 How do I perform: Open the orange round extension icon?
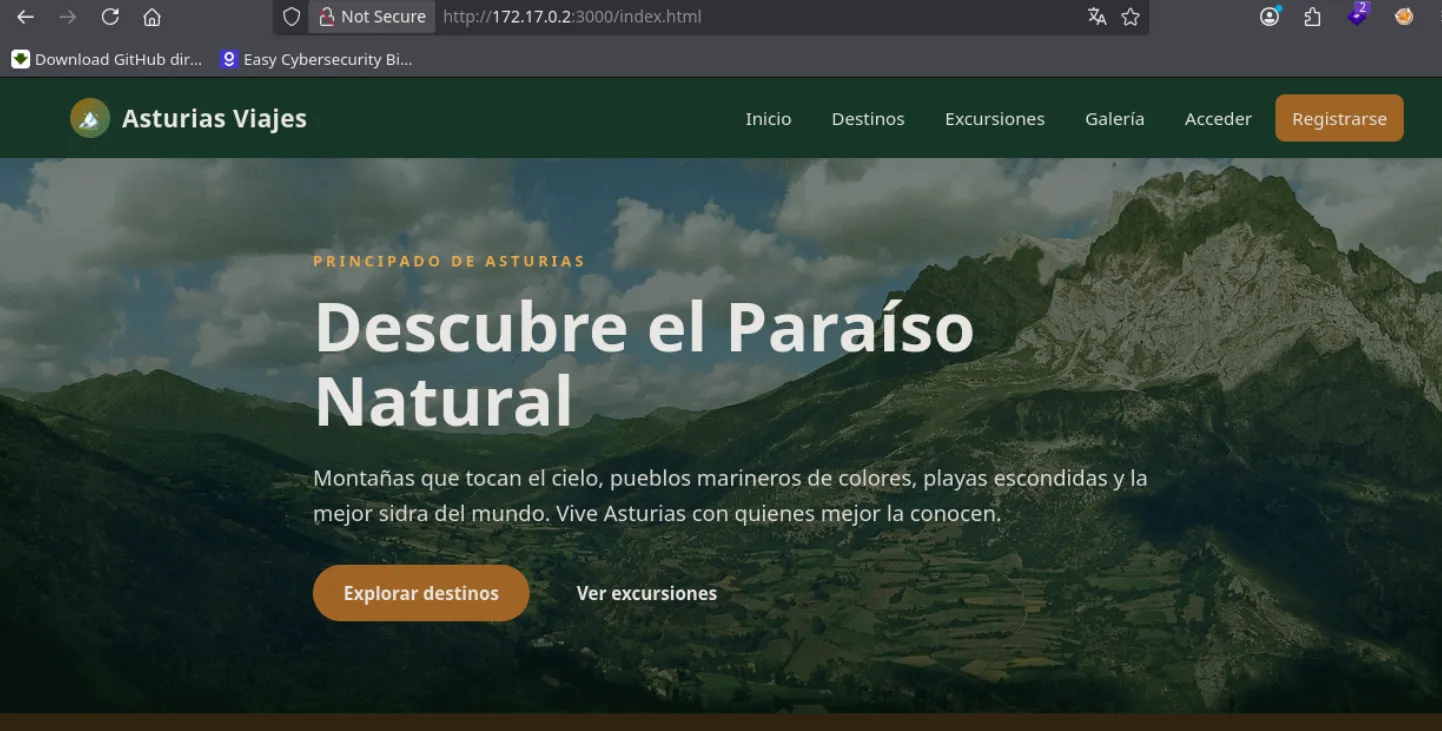1404,17
